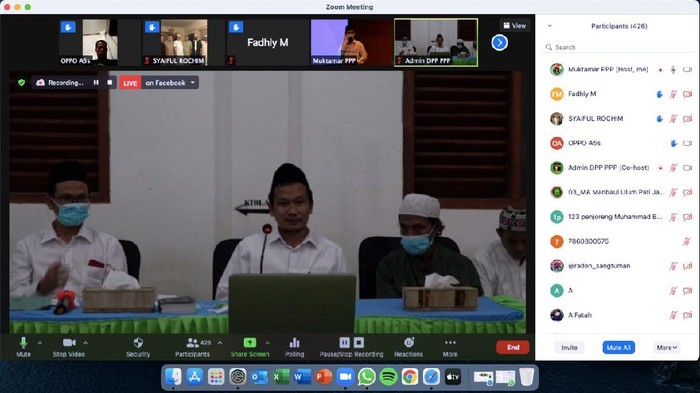This screenshot has height=393, width=700.
Task: Toggle the Mute microphone button
Action: (x=23, y=347)
